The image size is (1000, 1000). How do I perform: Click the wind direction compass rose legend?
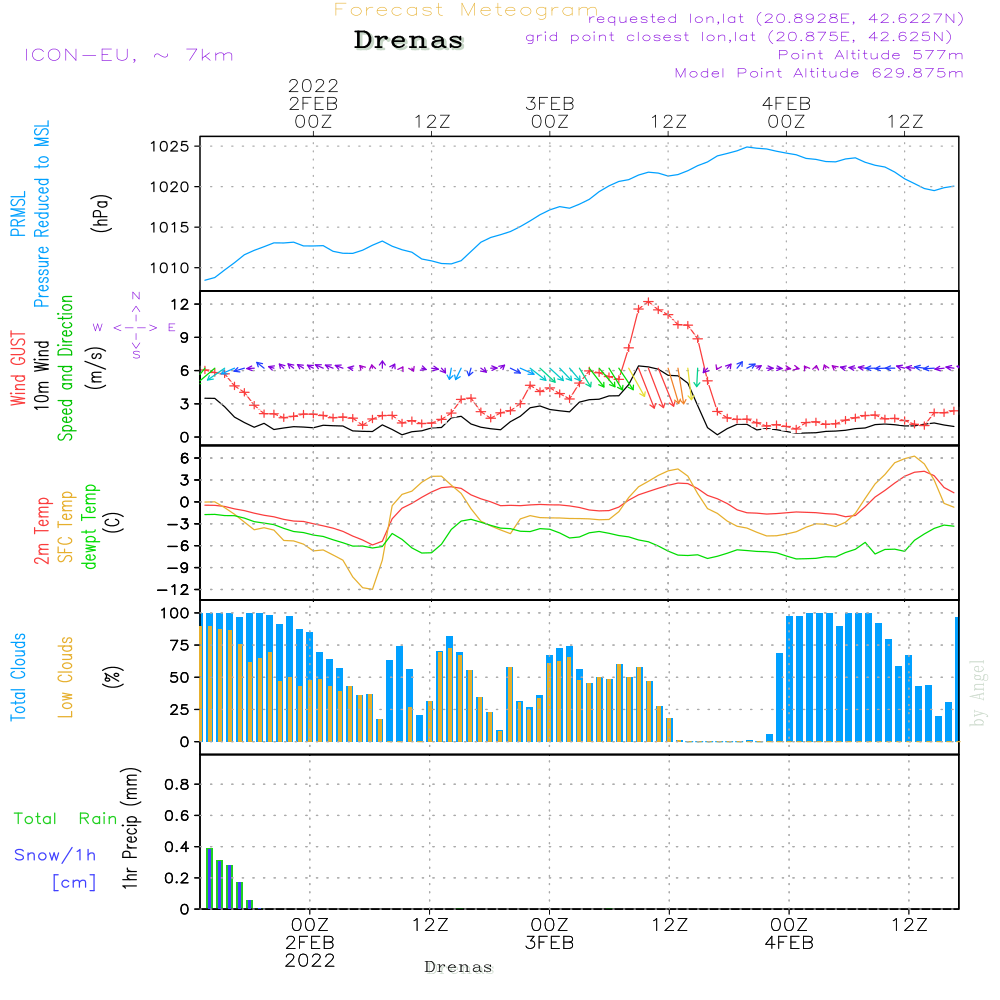[x=135, y=327]
